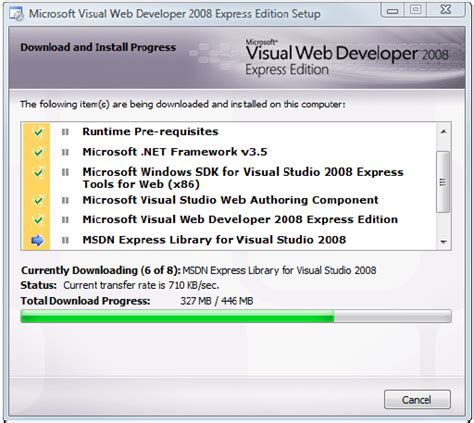Viewport: 474px width, 423px height.
Task: Click the item list scrollbar thumb
Action: (x=443, y=182)
